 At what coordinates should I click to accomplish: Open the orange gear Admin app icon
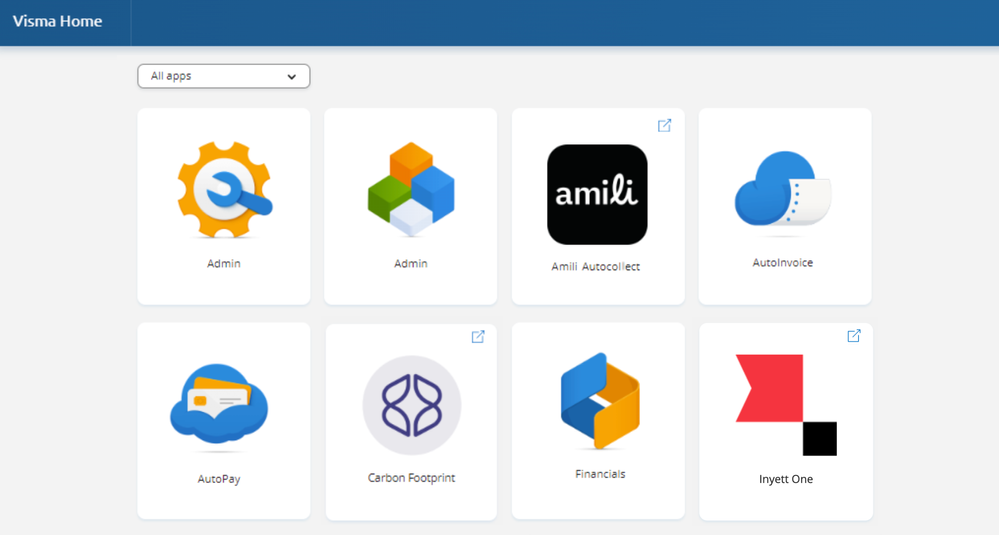coord(224,190)
